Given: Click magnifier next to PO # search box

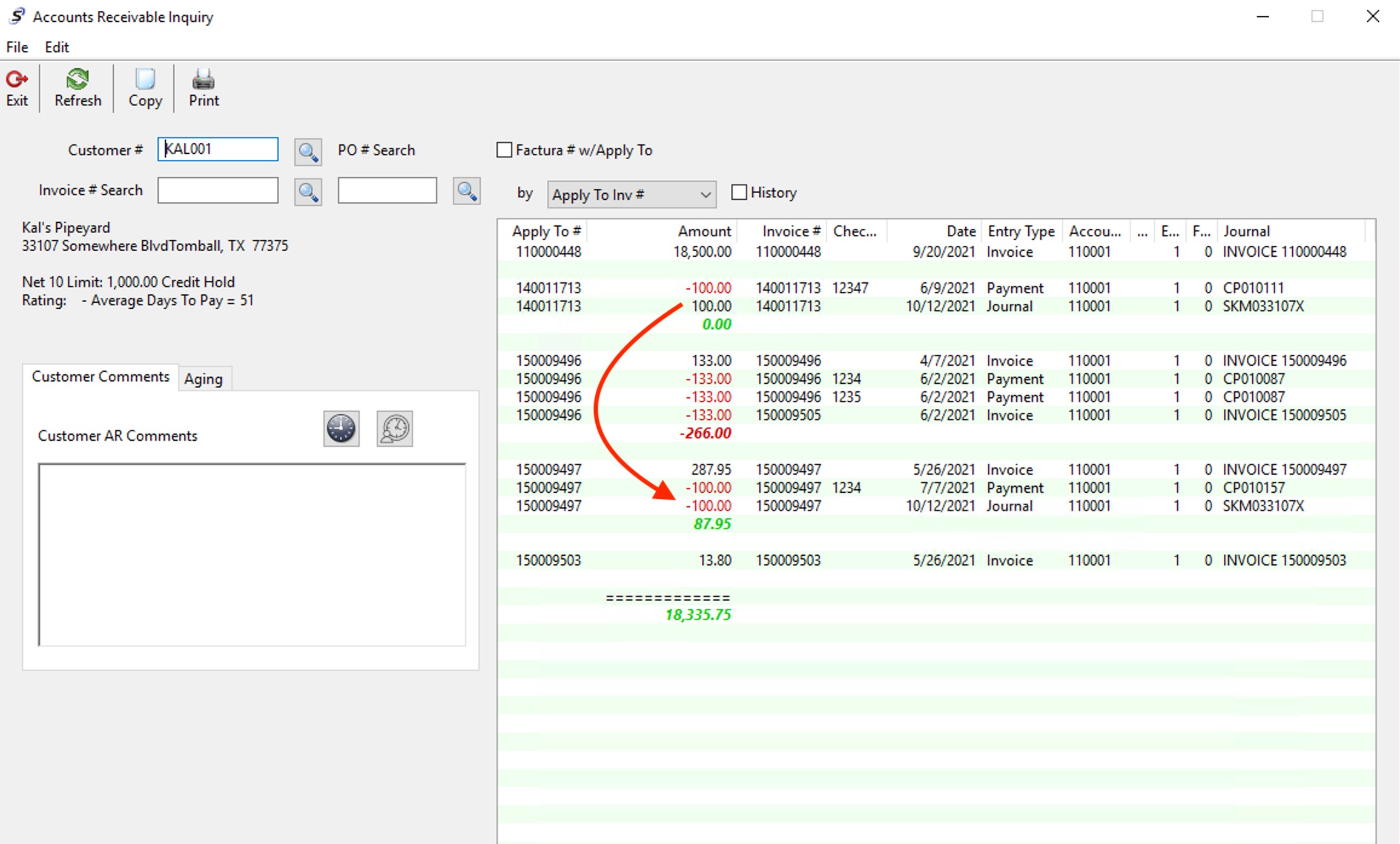Looking at the screenshot, I should click(x=466, y=191).
